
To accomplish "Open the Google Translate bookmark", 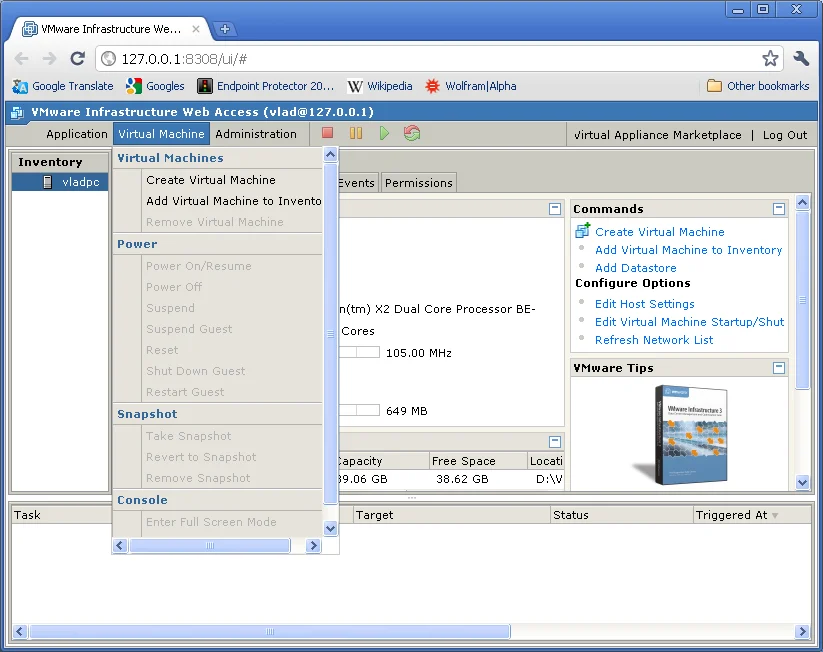I will coord(63,86).
